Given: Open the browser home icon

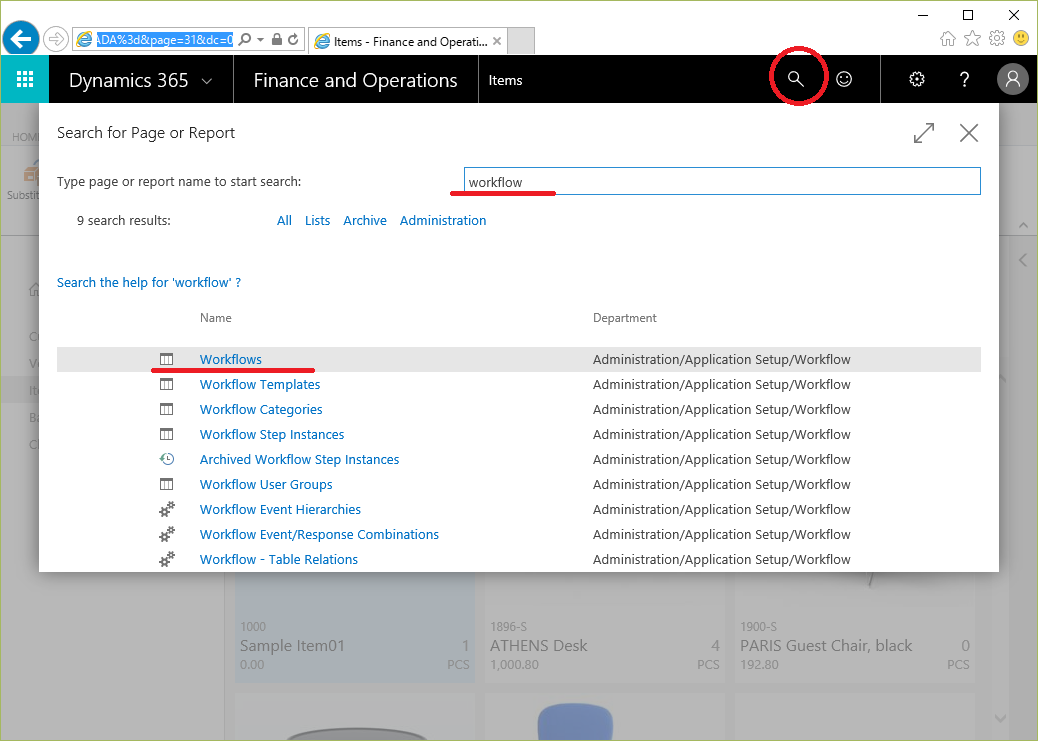Looking at the screenshot, I should [948, 39].
